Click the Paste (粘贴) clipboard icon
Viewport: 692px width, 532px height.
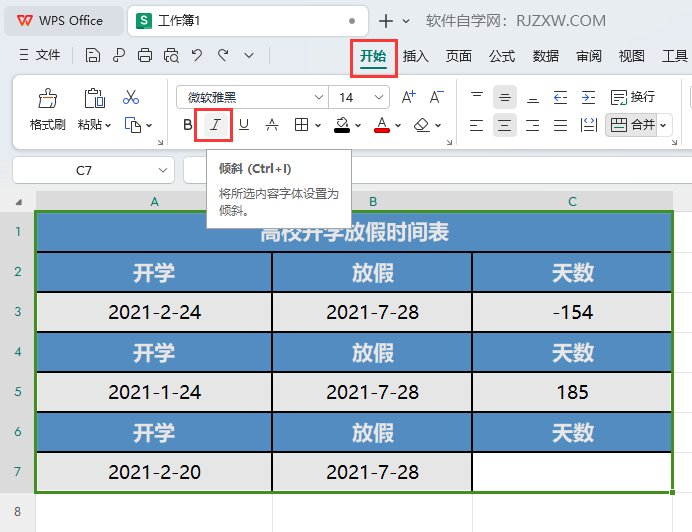pos(94,98)
